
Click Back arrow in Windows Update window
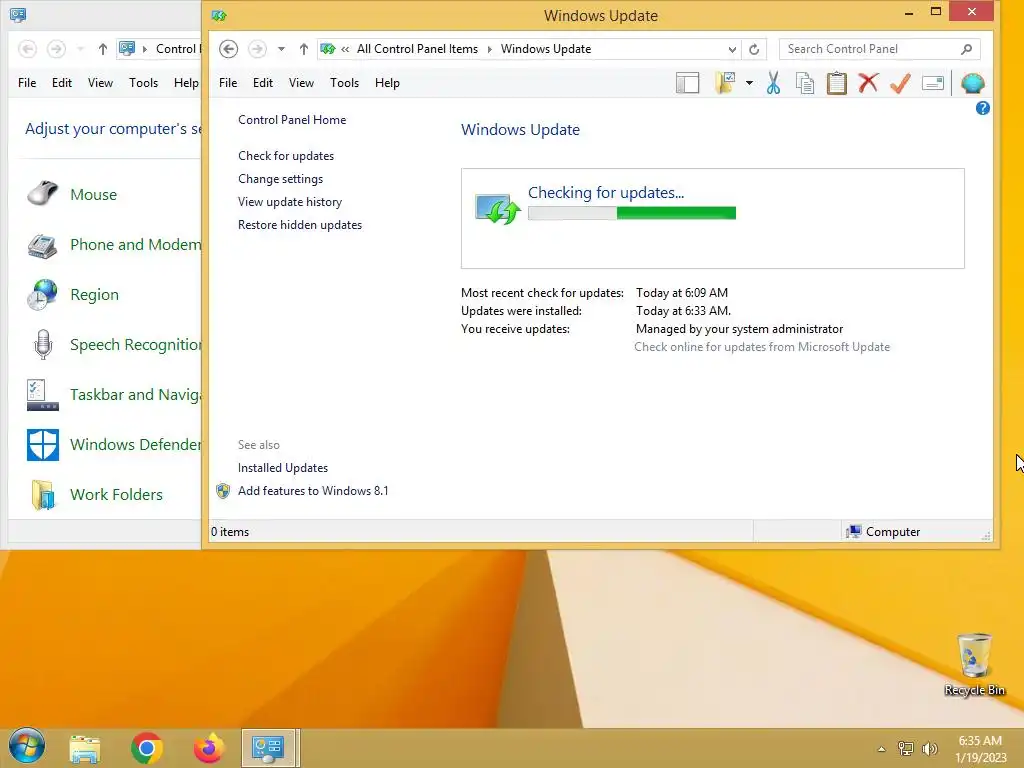point(228,49)
